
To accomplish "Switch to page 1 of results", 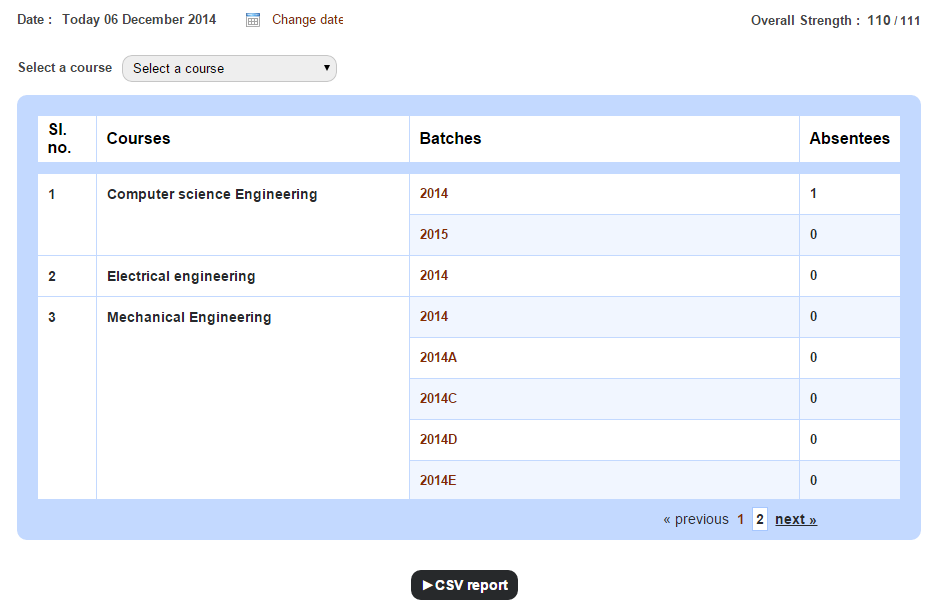I will [x=740, y=519].
